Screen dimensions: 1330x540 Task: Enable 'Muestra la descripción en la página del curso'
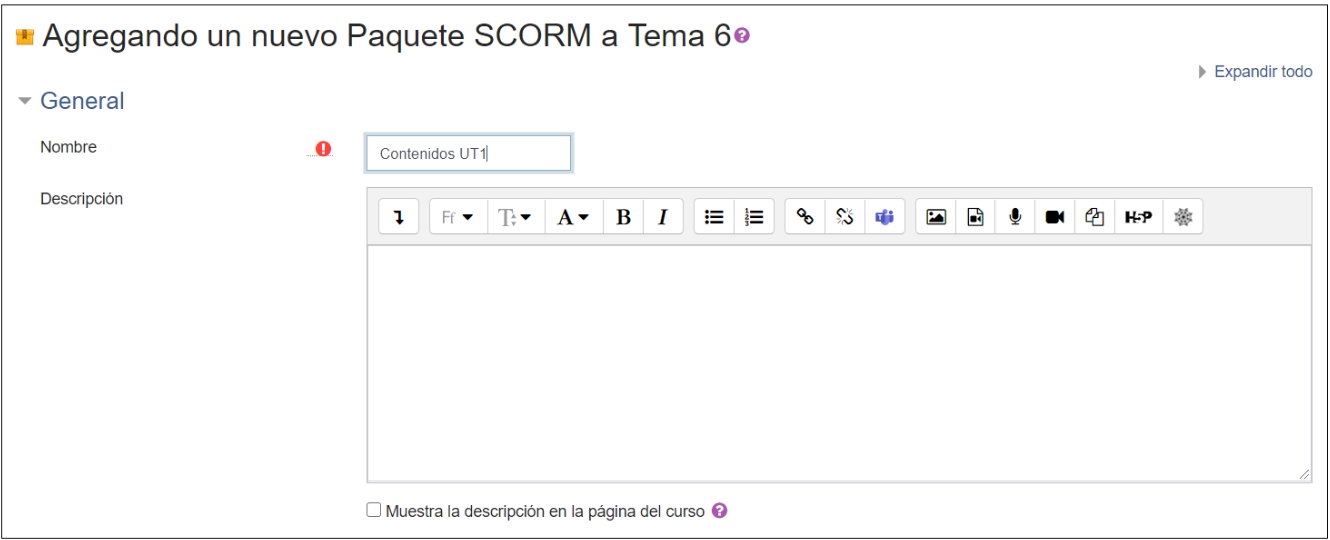[x=374, y=510]
